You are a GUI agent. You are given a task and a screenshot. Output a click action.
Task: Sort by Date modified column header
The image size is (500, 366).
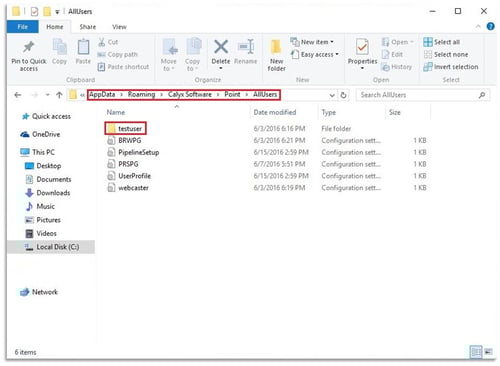click(x=275, y=112)
